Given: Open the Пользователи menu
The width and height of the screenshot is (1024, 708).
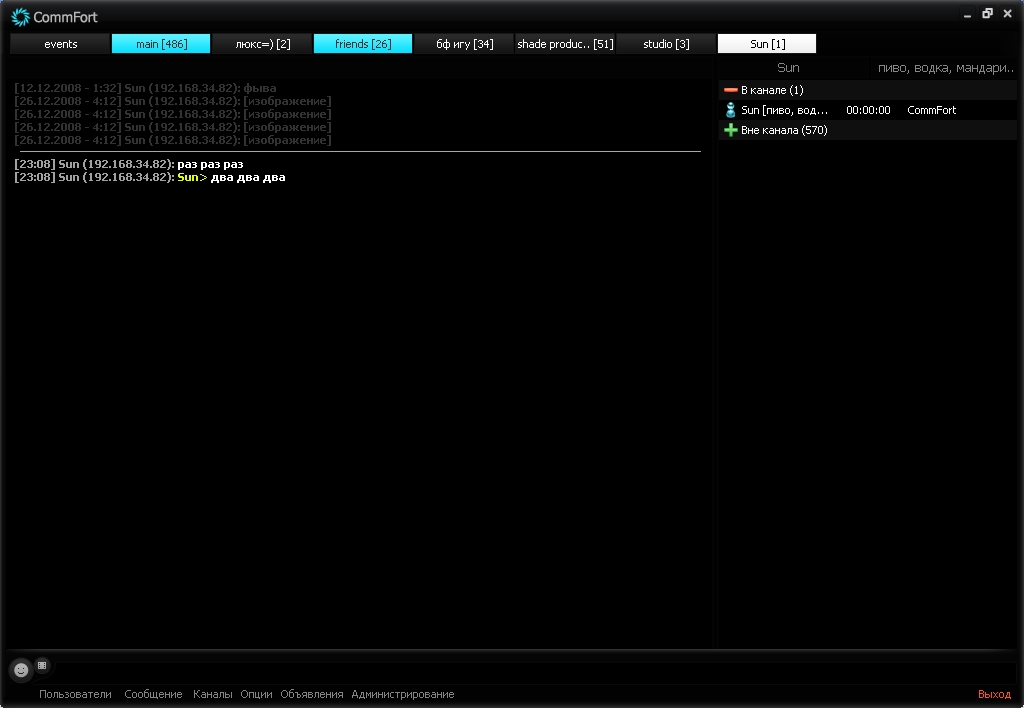Looking at the screenshot, I should pyautogui.click(x=75, y=694).
